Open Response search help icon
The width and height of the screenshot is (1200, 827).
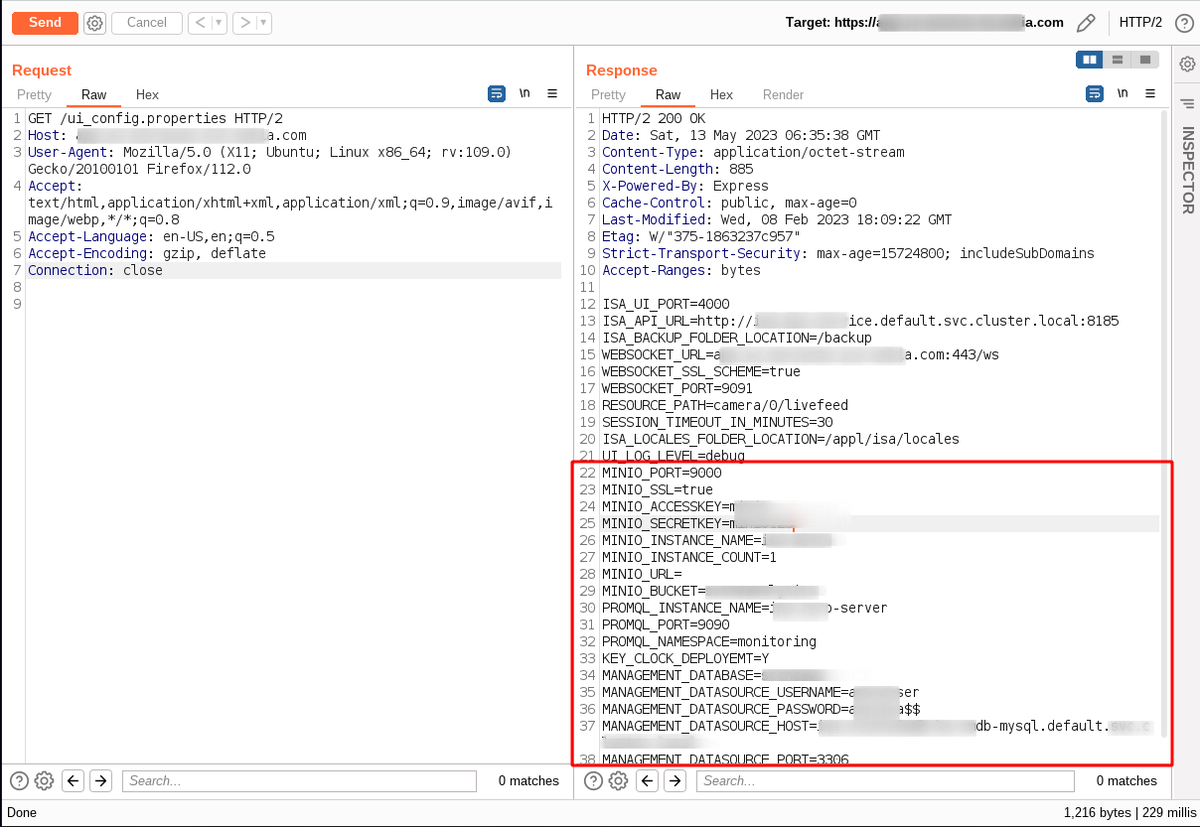[x=593, y=781]
